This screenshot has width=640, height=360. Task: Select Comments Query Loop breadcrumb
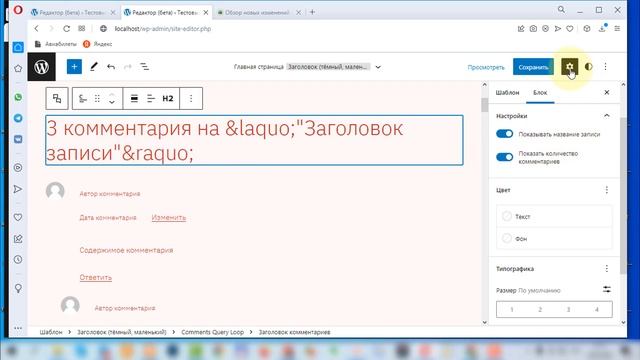[x=213, y=332]
